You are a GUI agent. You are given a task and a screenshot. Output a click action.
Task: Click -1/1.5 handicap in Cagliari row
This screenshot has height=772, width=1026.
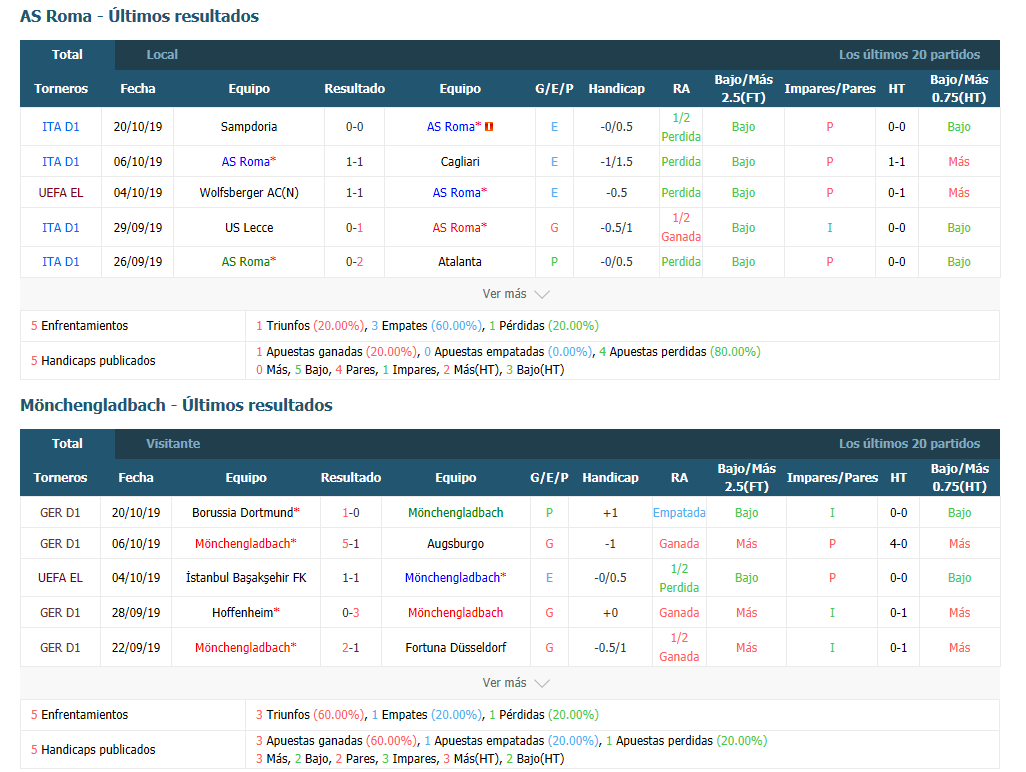click(616, 162)
